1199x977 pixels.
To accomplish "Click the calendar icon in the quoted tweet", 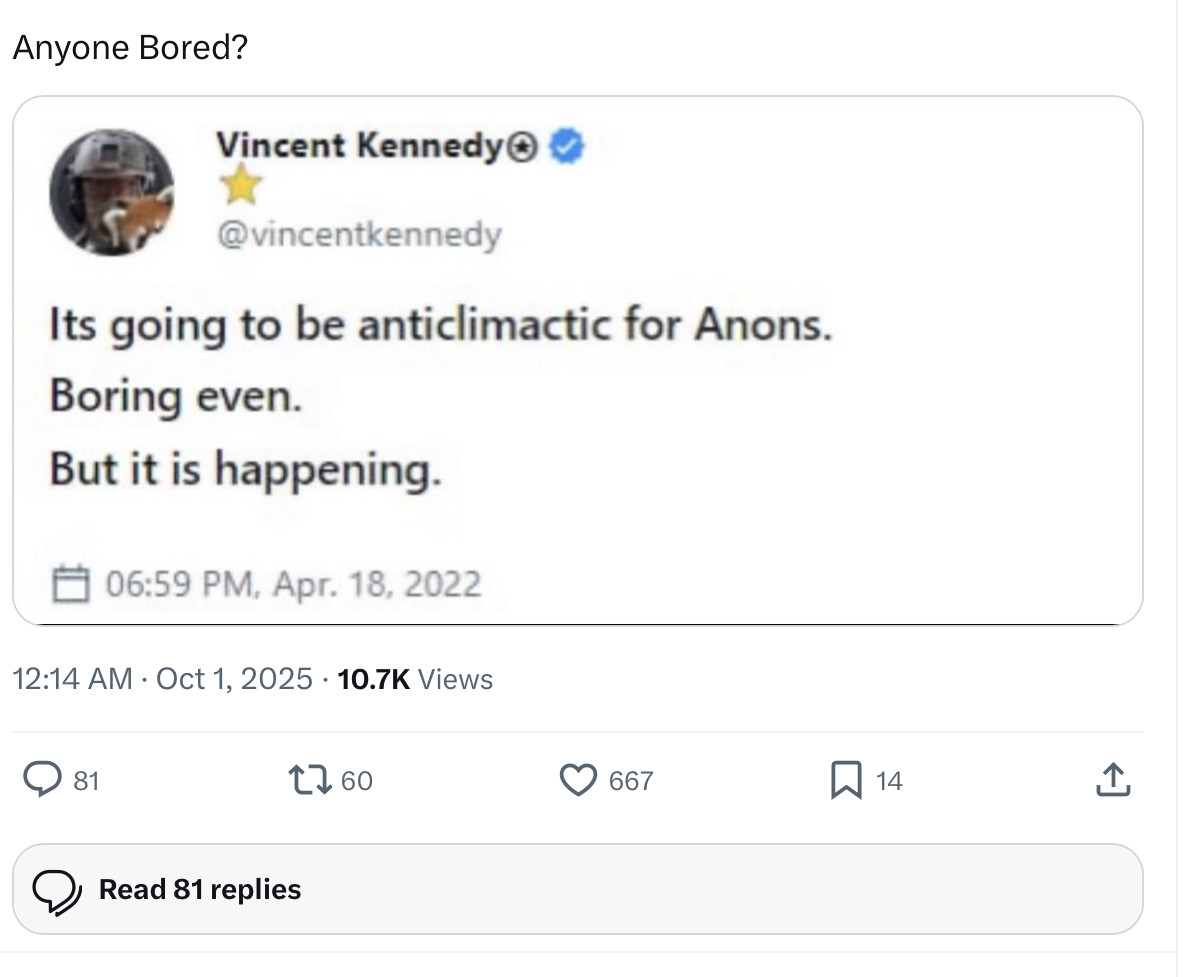I will (70, 583).
